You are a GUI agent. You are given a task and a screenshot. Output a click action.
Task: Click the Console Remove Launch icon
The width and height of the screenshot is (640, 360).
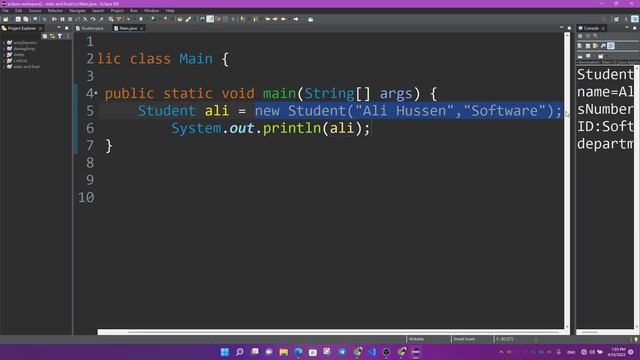tap(588, 36)
